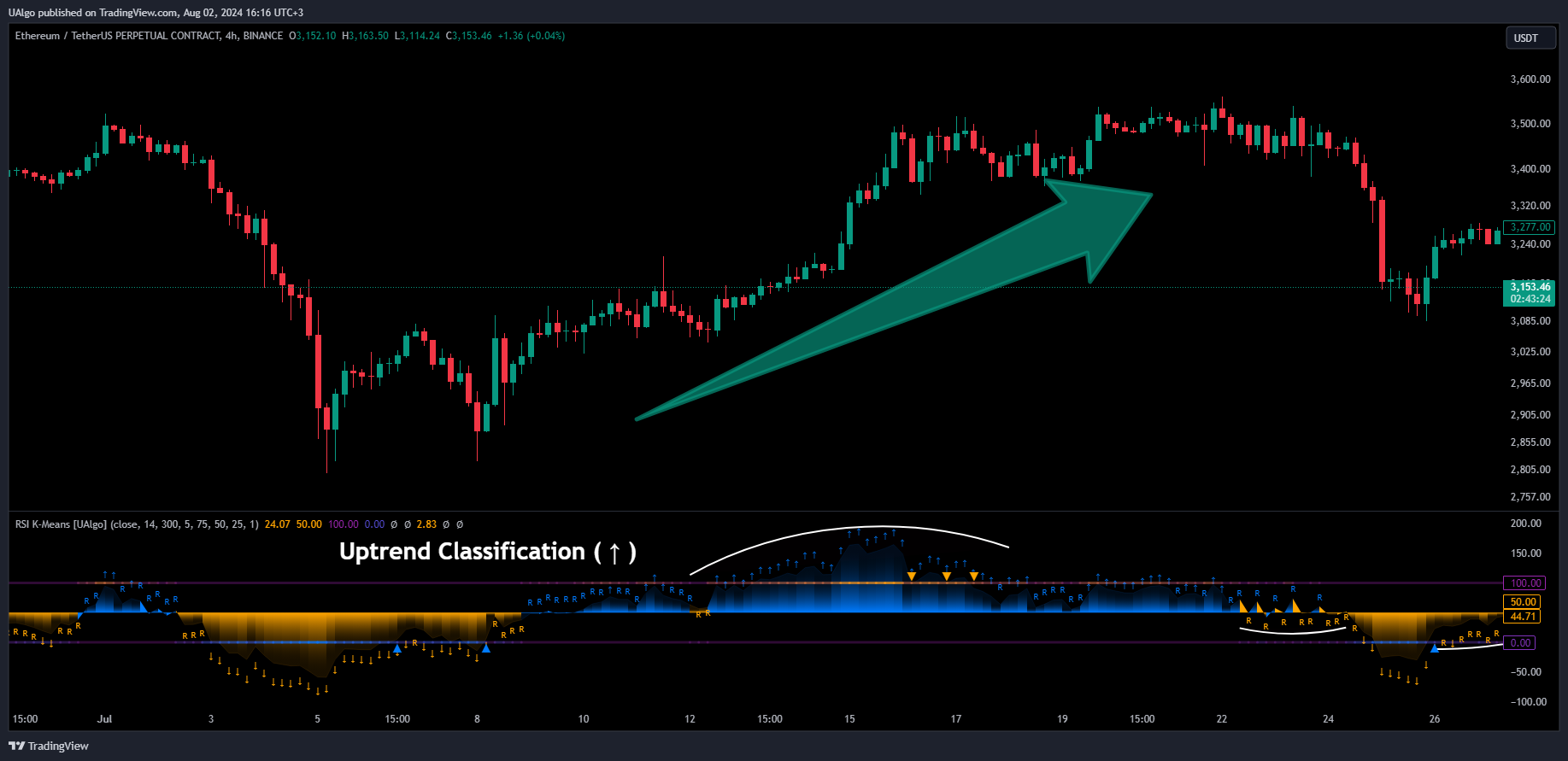The width and height of the screenshot is (1568, 761).
Task: Click the -100.00 indicator axis label
Action: coord(1528,702)
